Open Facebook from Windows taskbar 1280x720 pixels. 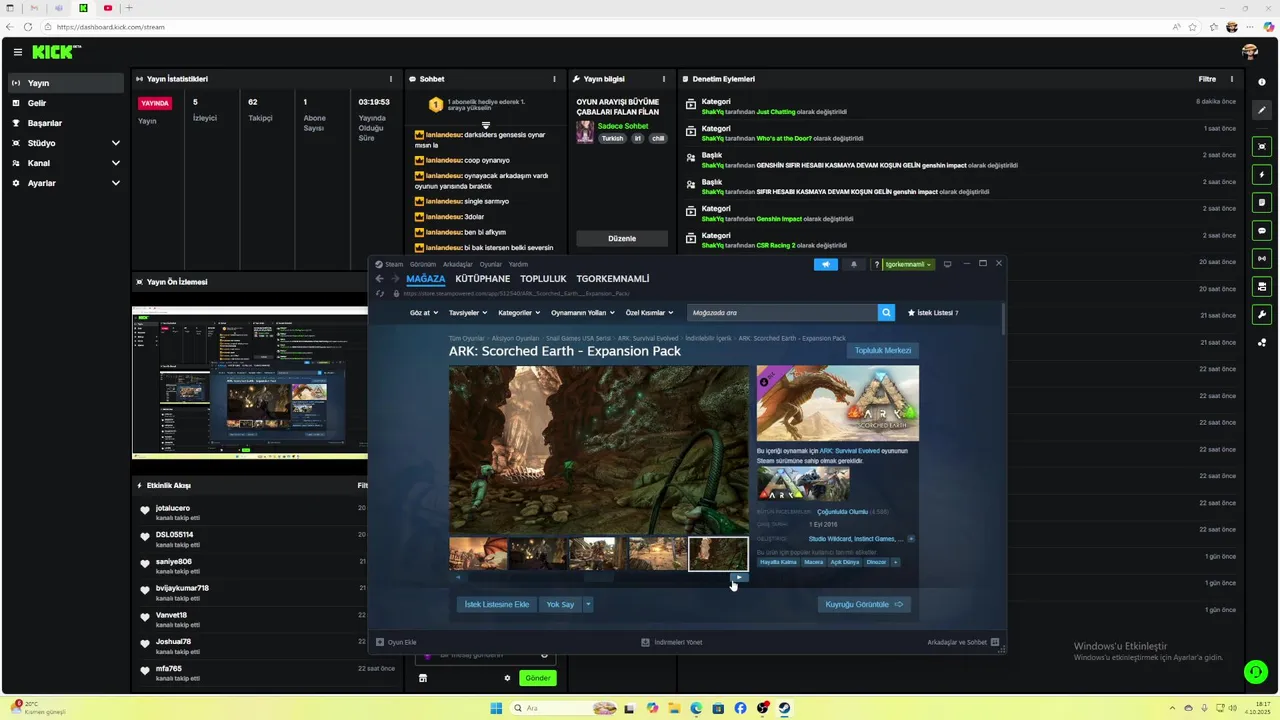coord(740,708)
